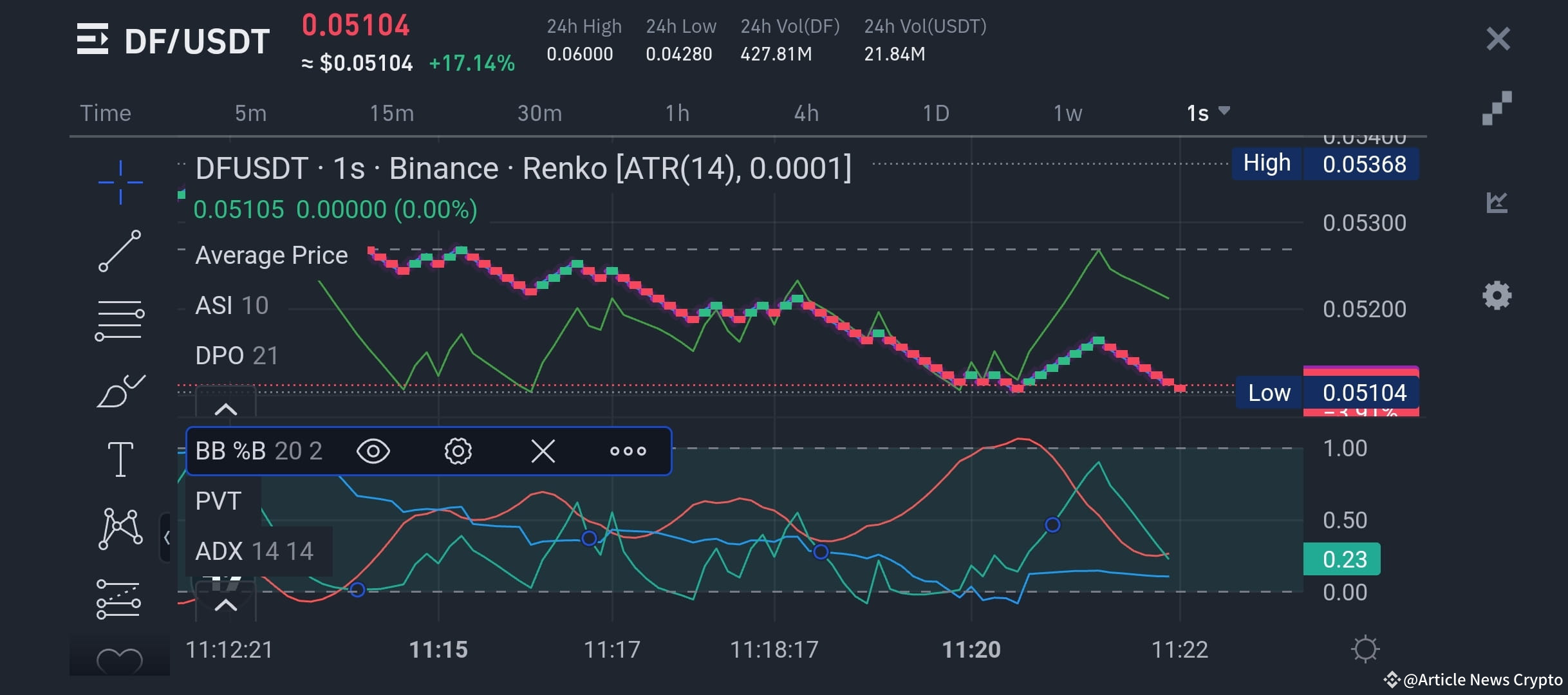This screenshot has width=1568, height=695.
Task: Open BB %B indicator settings
Action: [x=458, y=451]
